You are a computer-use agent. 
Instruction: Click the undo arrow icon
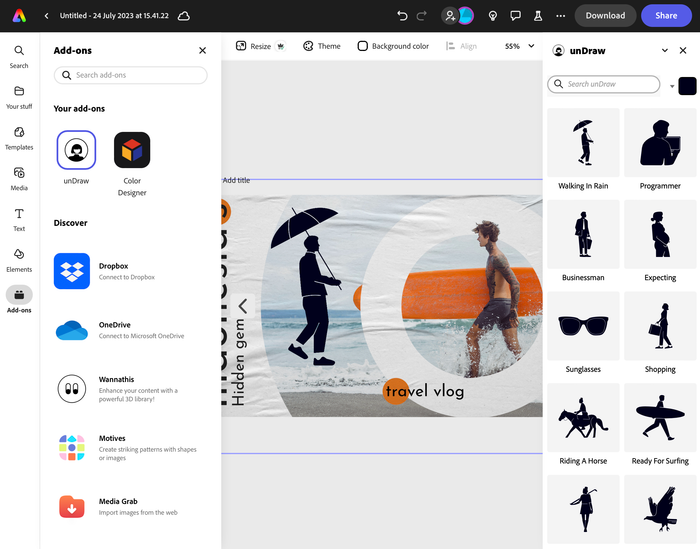pos(402,16)
